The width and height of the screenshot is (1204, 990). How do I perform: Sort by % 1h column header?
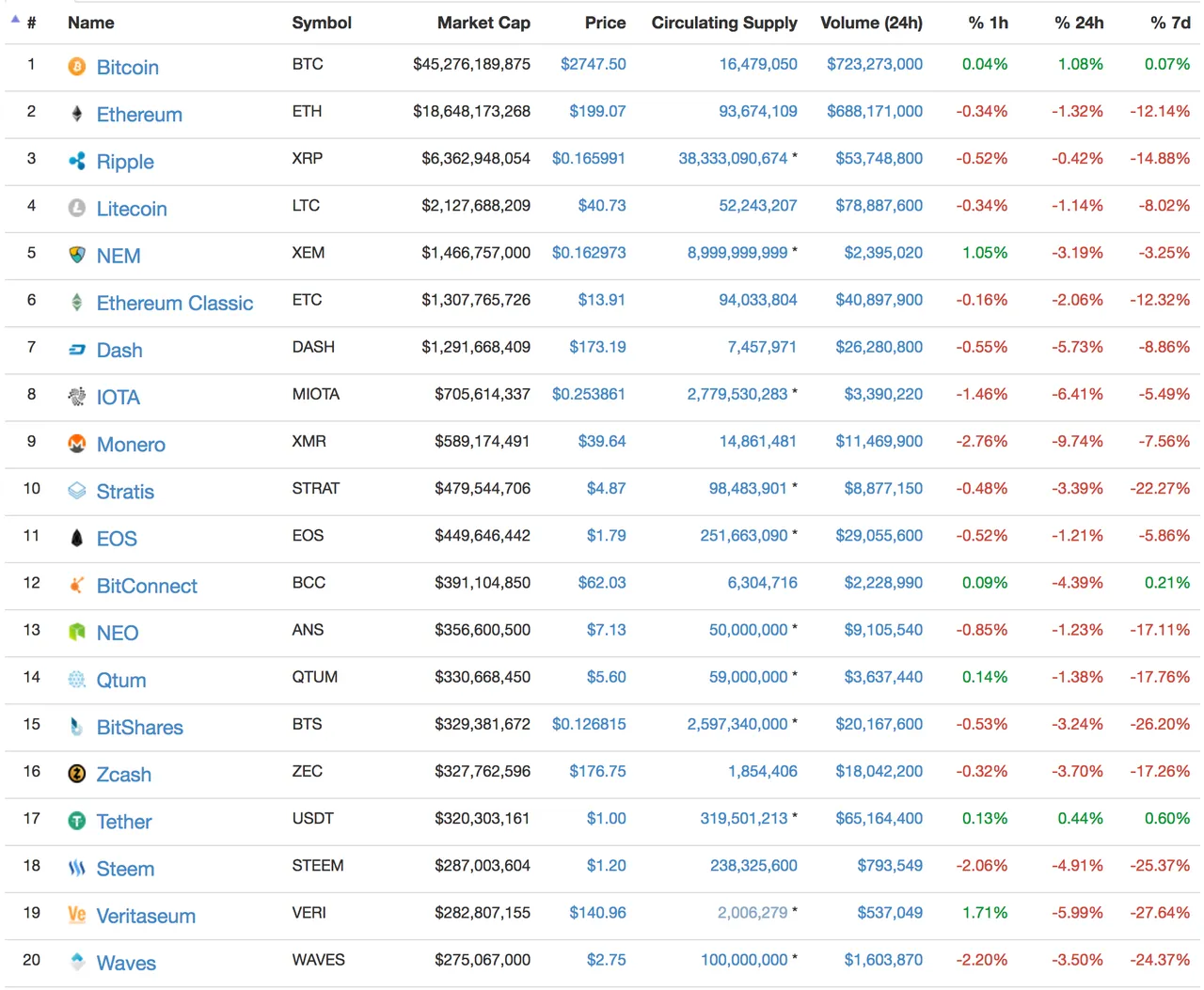pos(988,23)
